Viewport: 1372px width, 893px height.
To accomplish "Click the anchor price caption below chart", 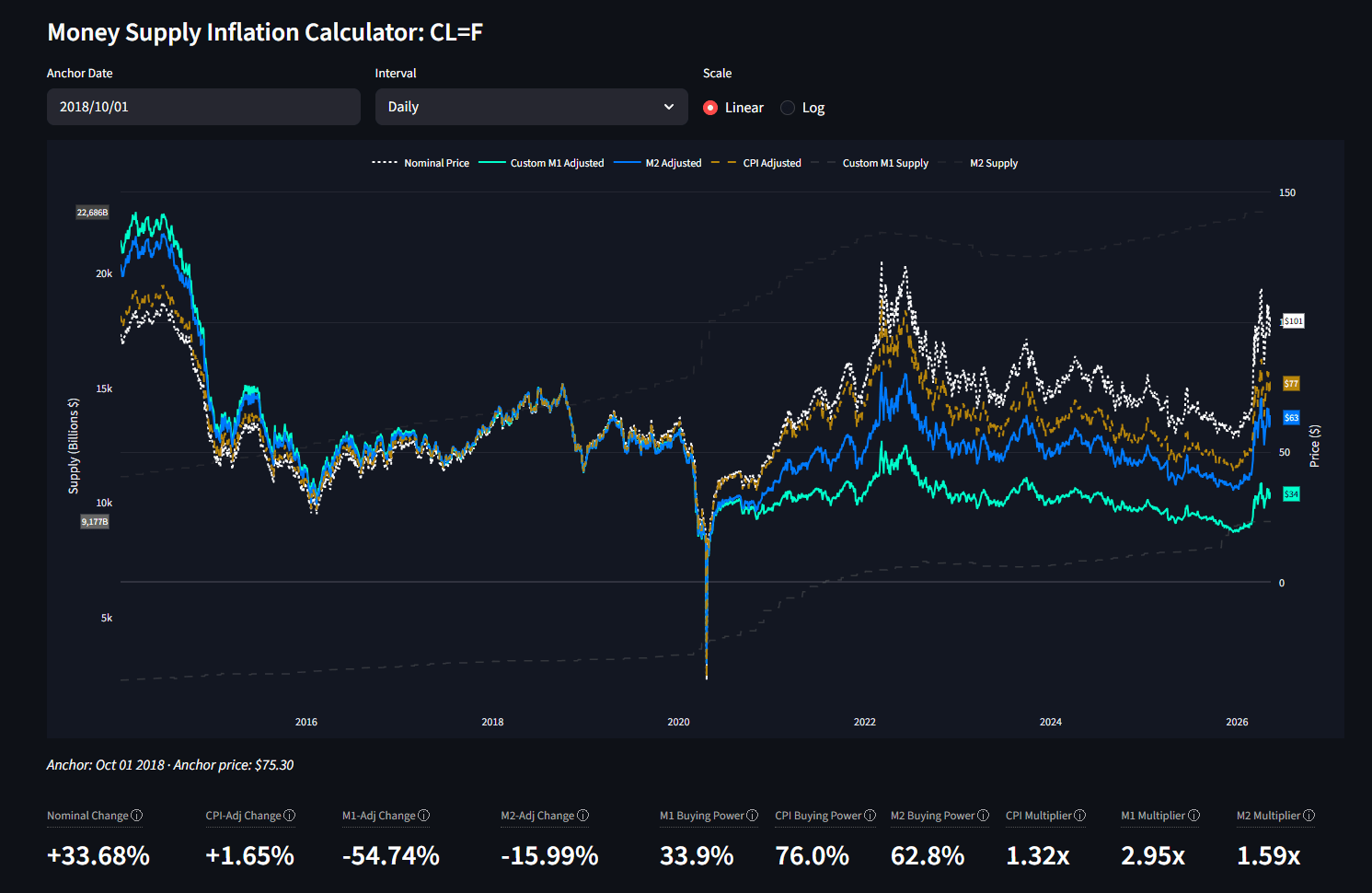I will pos(170,765).
